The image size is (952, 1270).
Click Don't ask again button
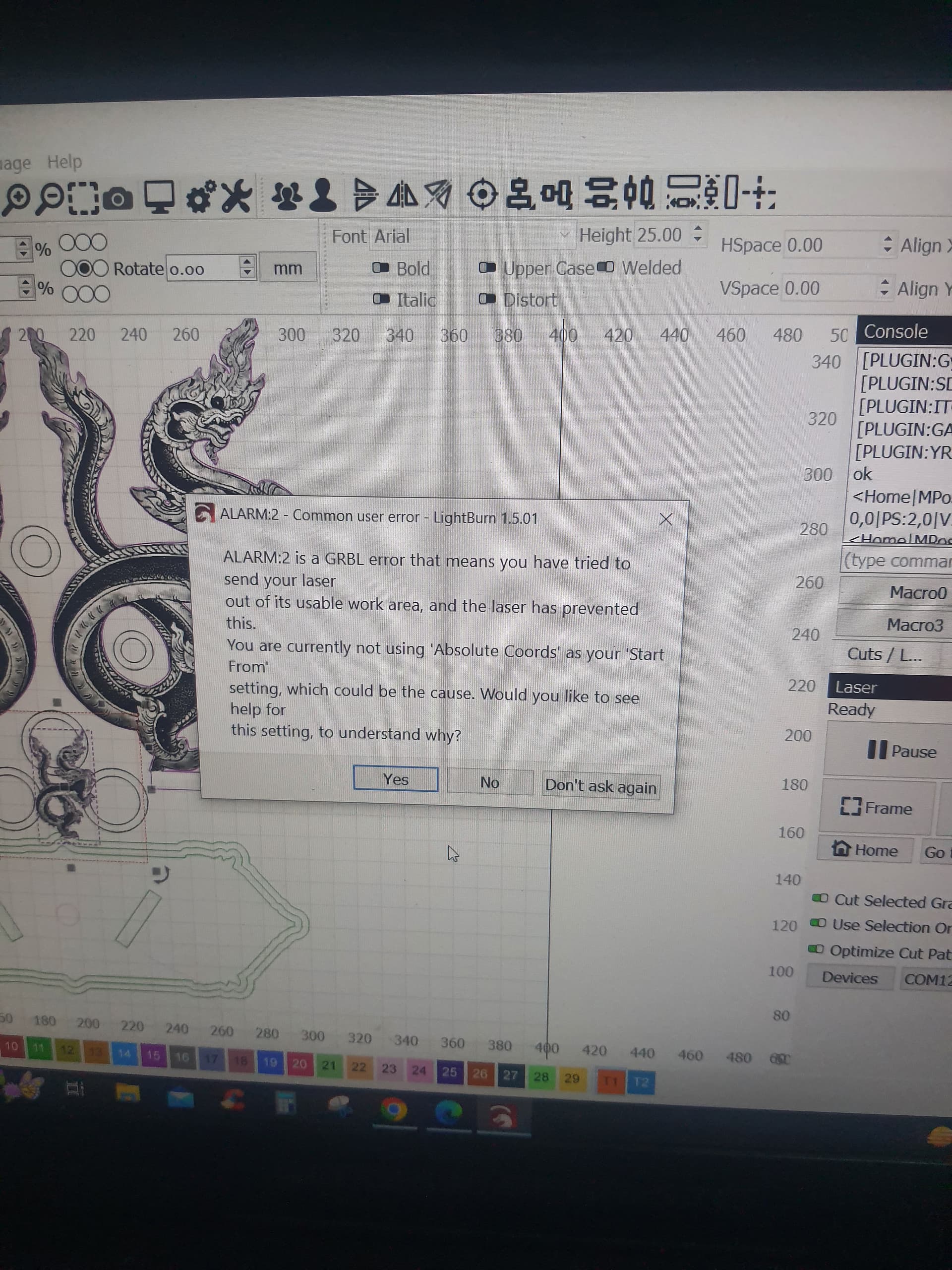(x=600, y=786)
